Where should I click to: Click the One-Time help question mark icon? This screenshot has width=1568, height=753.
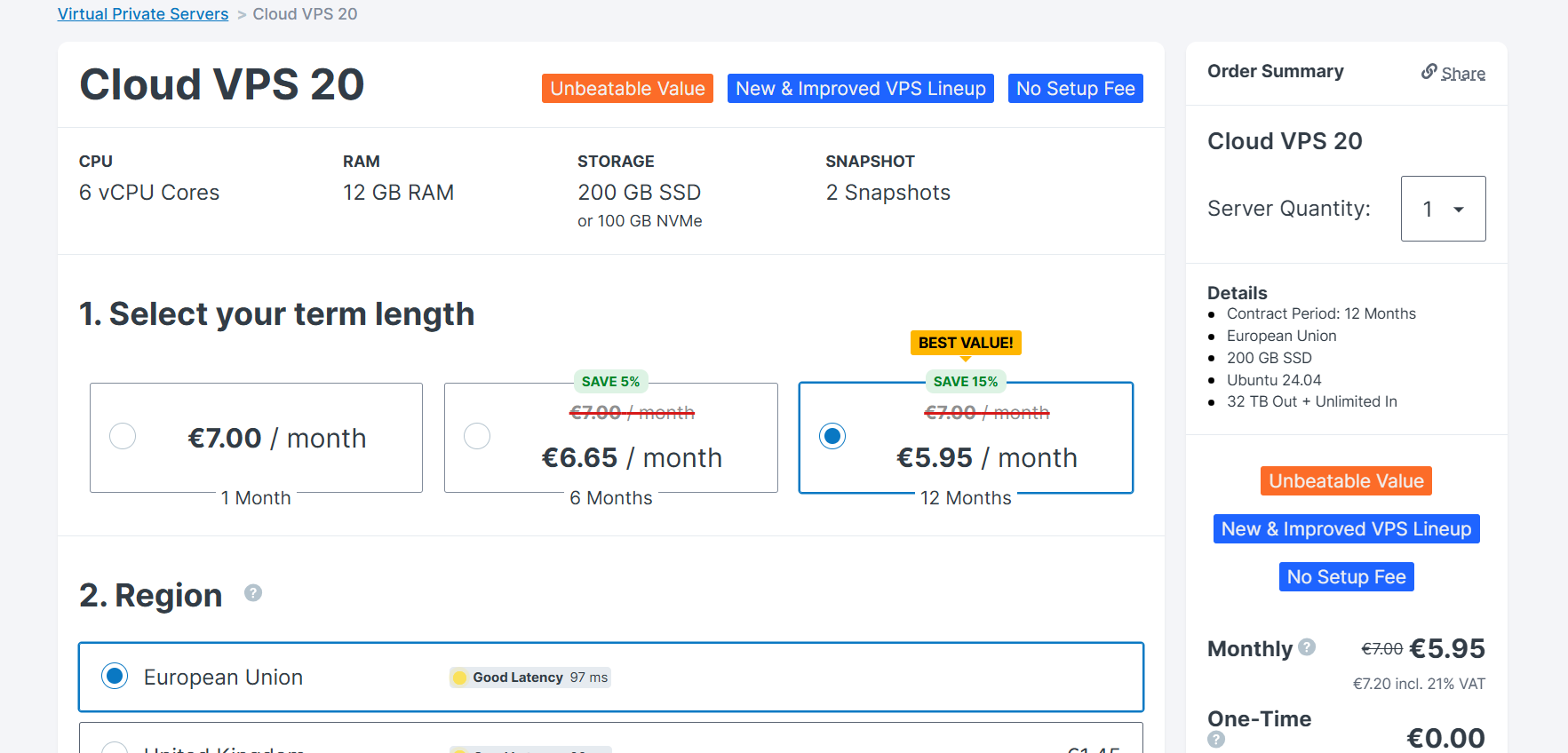(1216, 739)
